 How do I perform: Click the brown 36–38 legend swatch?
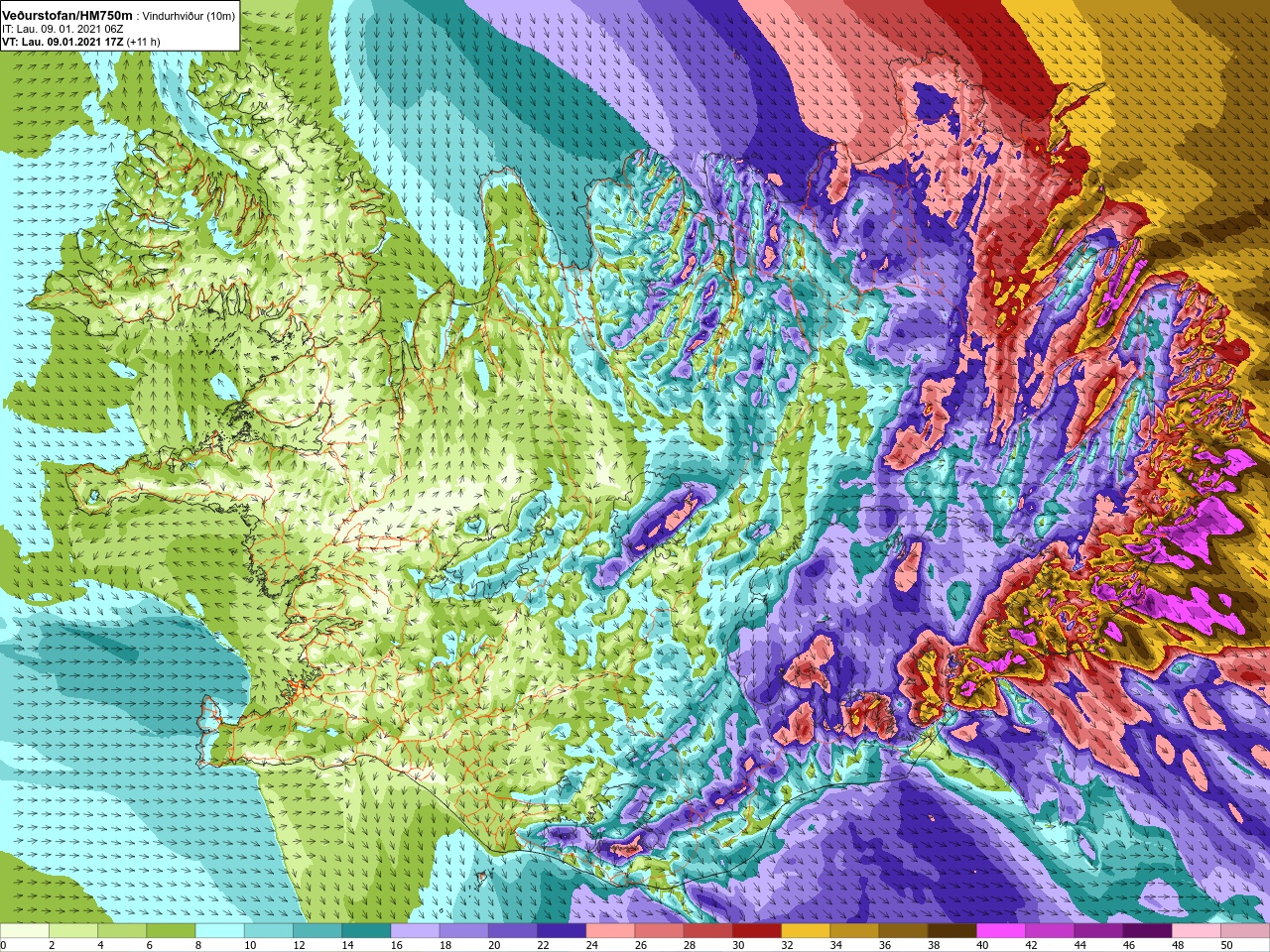coord(904,929)
